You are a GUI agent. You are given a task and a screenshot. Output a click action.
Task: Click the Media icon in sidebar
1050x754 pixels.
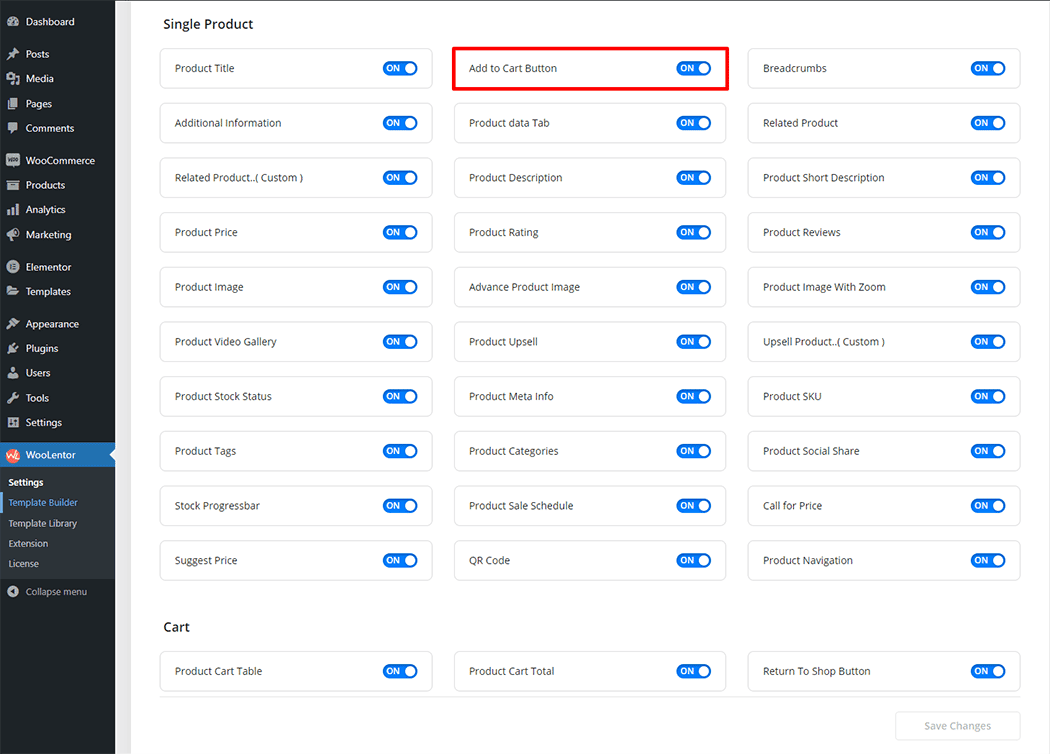tap(12, 79)
